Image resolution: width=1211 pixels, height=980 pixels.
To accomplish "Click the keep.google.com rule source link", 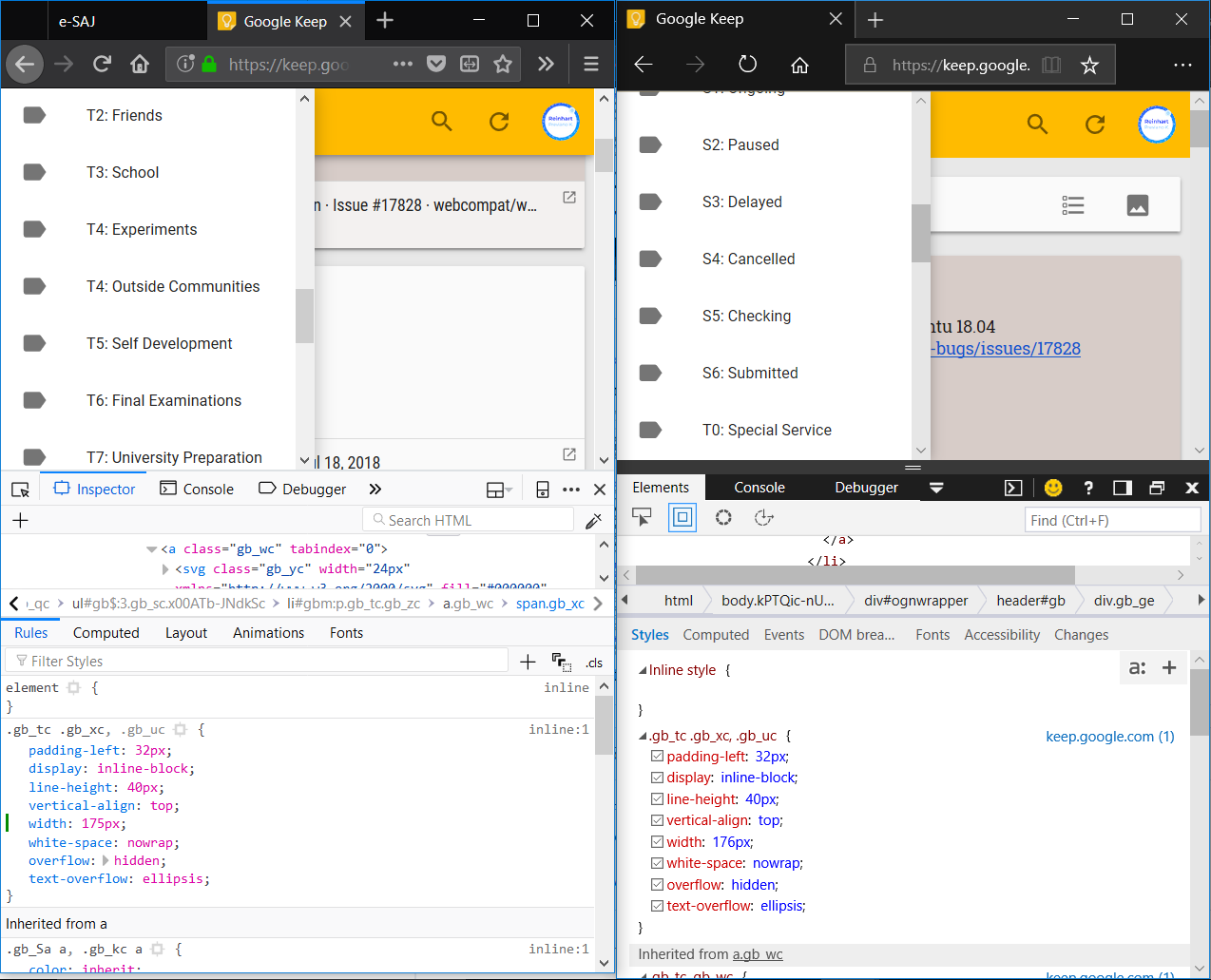I will (x=1109, y=735).
